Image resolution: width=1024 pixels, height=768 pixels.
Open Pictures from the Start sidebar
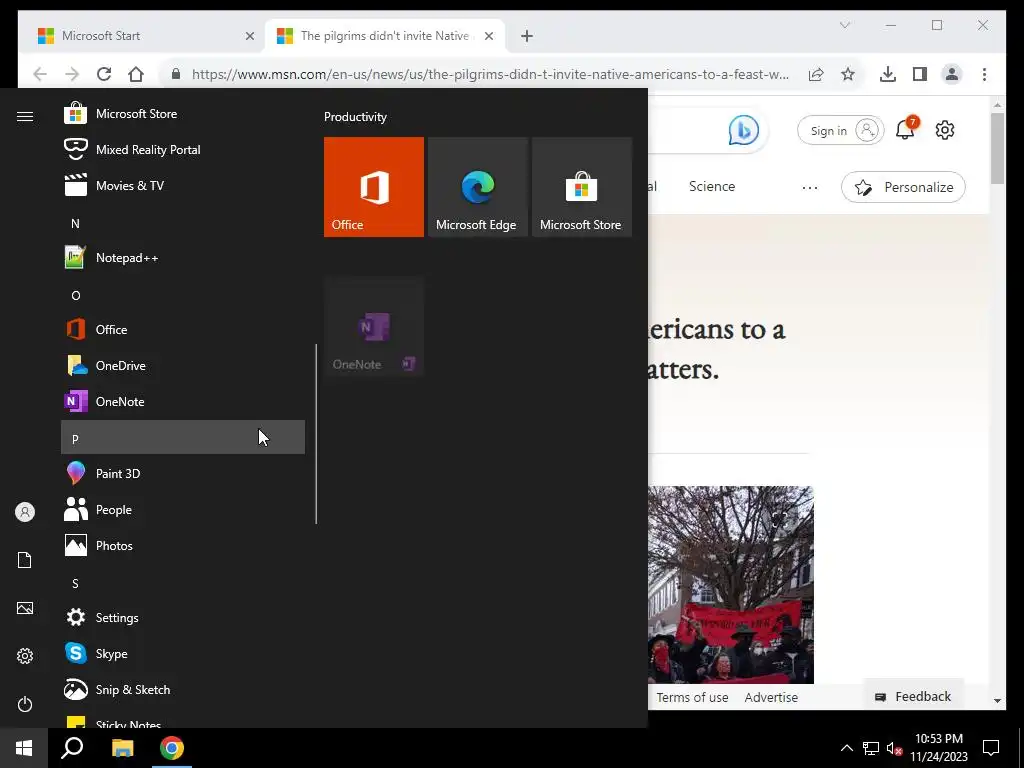tap(25, 608)
